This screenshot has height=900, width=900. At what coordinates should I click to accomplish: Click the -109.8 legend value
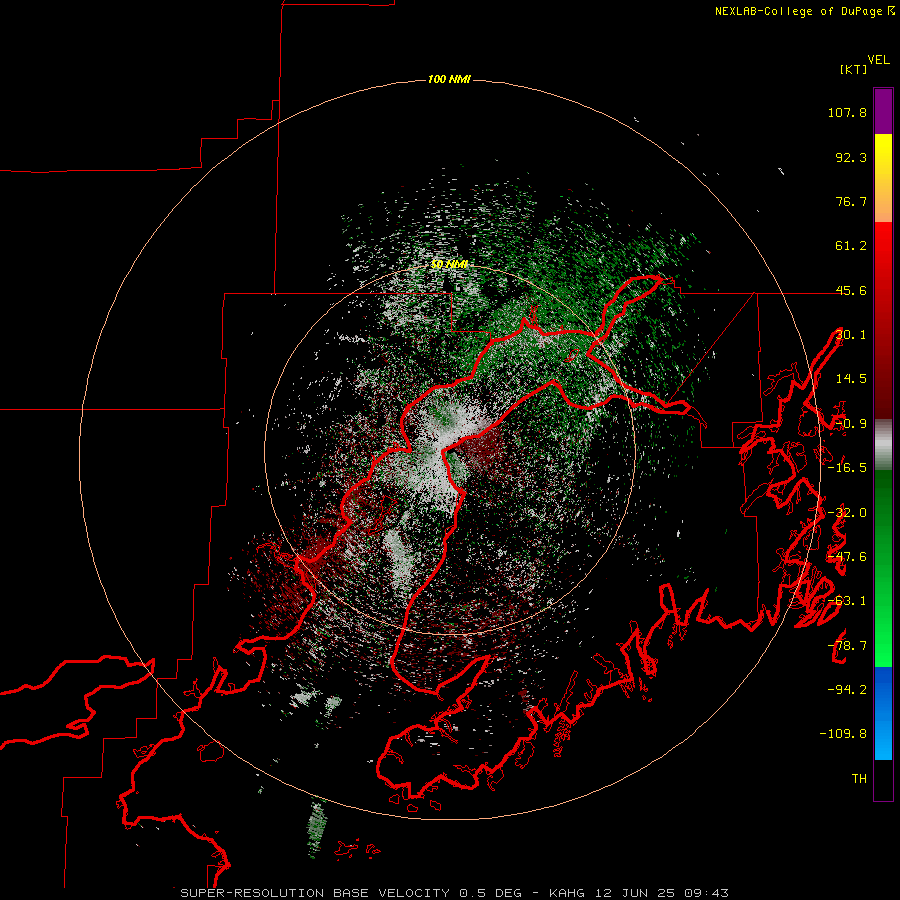click(x=843, y=734)
